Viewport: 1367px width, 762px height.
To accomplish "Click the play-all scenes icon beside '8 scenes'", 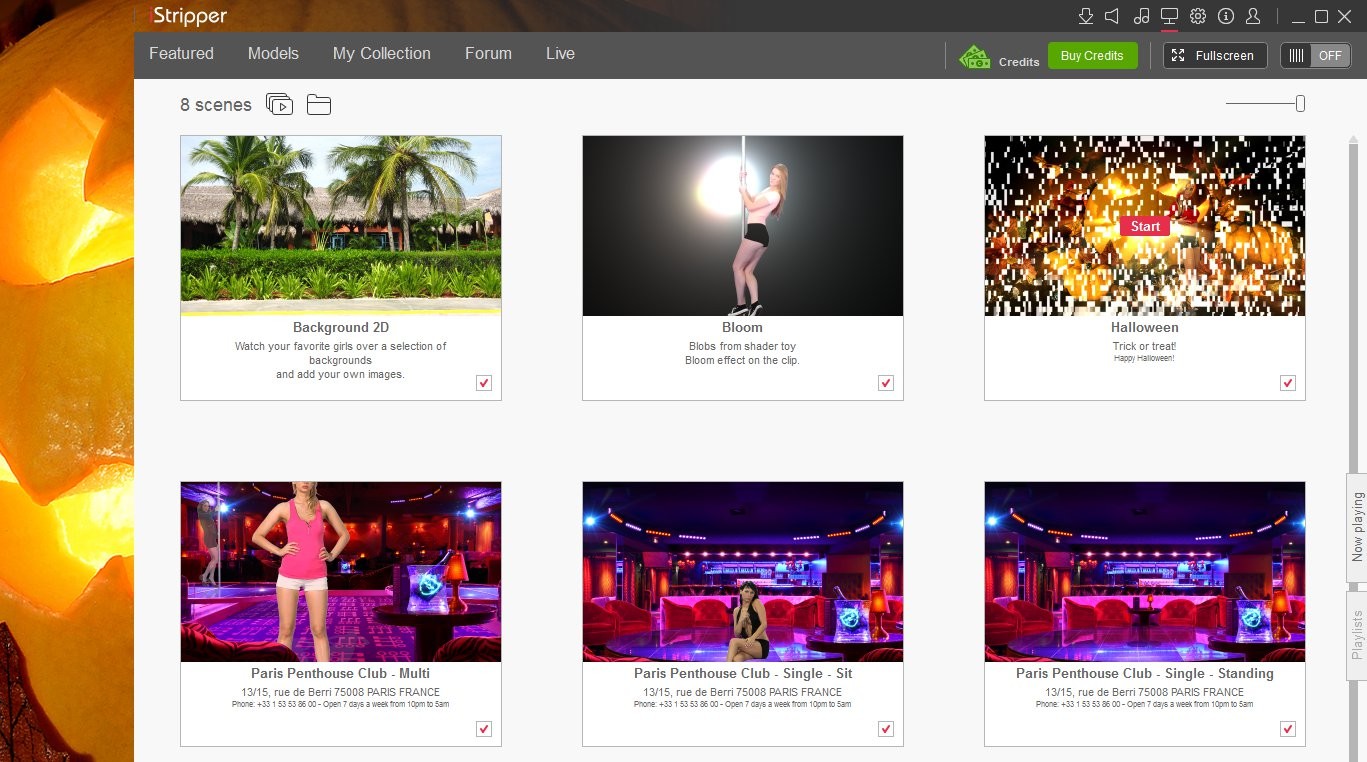I will click(x=279, y=104).
